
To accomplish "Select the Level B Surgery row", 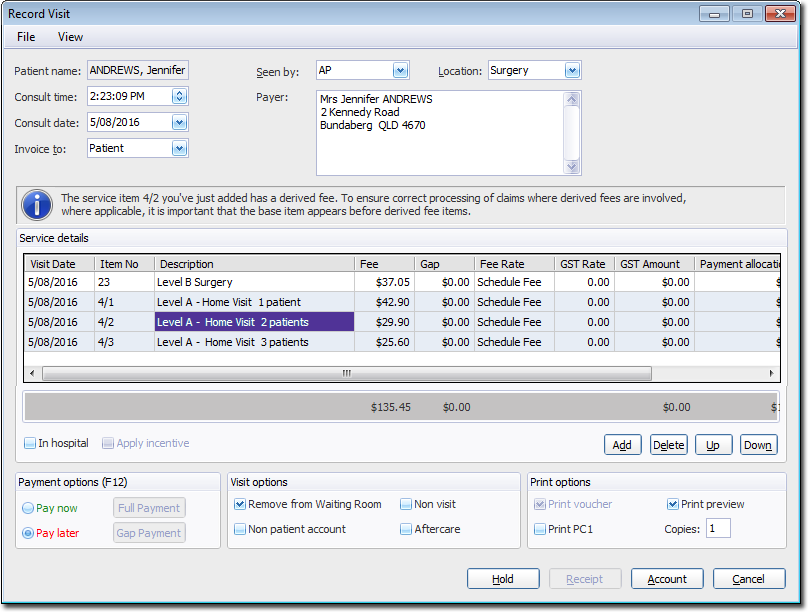I will point(255,283).
